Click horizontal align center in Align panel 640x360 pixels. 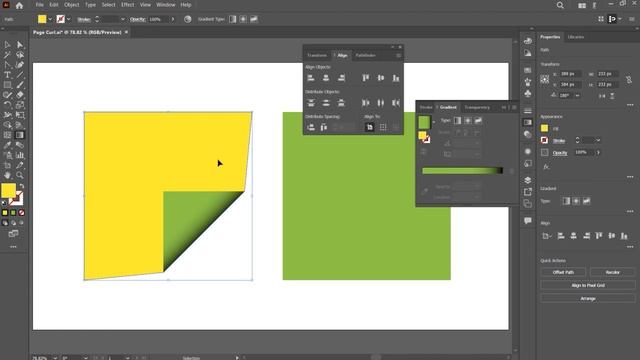tap(326, 78)
